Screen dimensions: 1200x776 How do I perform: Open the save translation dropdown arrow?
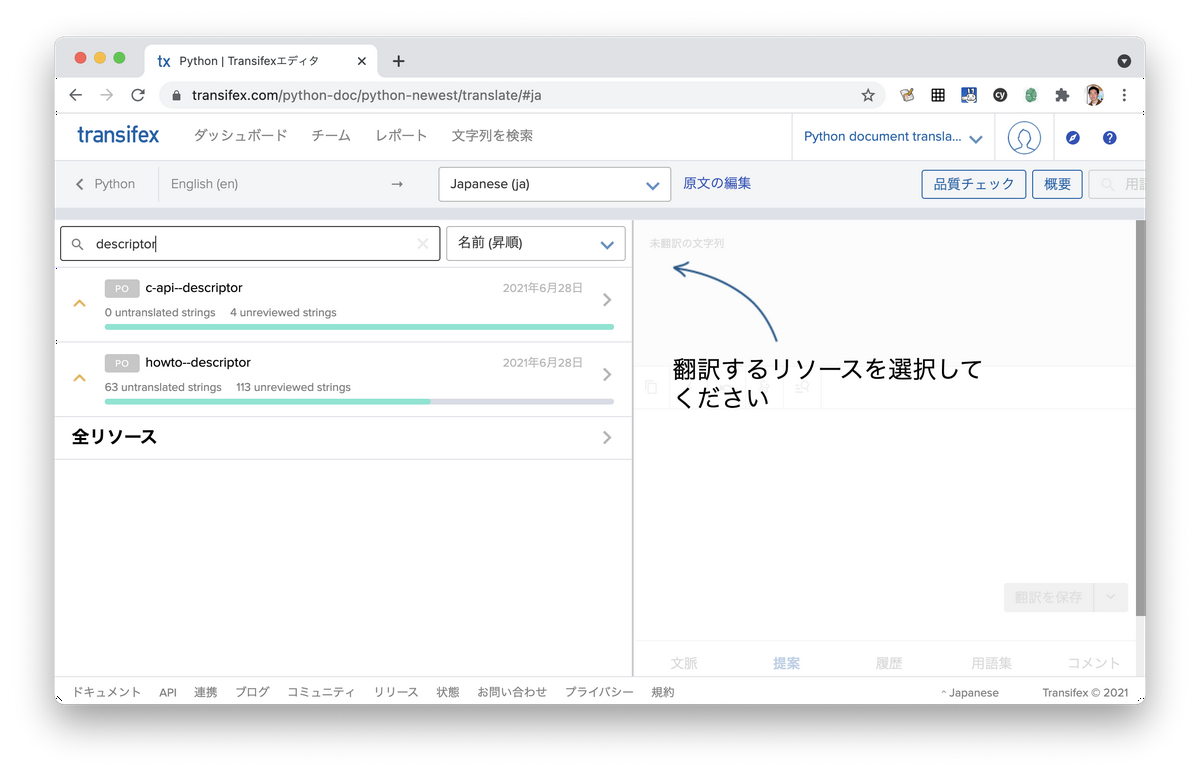tap(1111, 597)
